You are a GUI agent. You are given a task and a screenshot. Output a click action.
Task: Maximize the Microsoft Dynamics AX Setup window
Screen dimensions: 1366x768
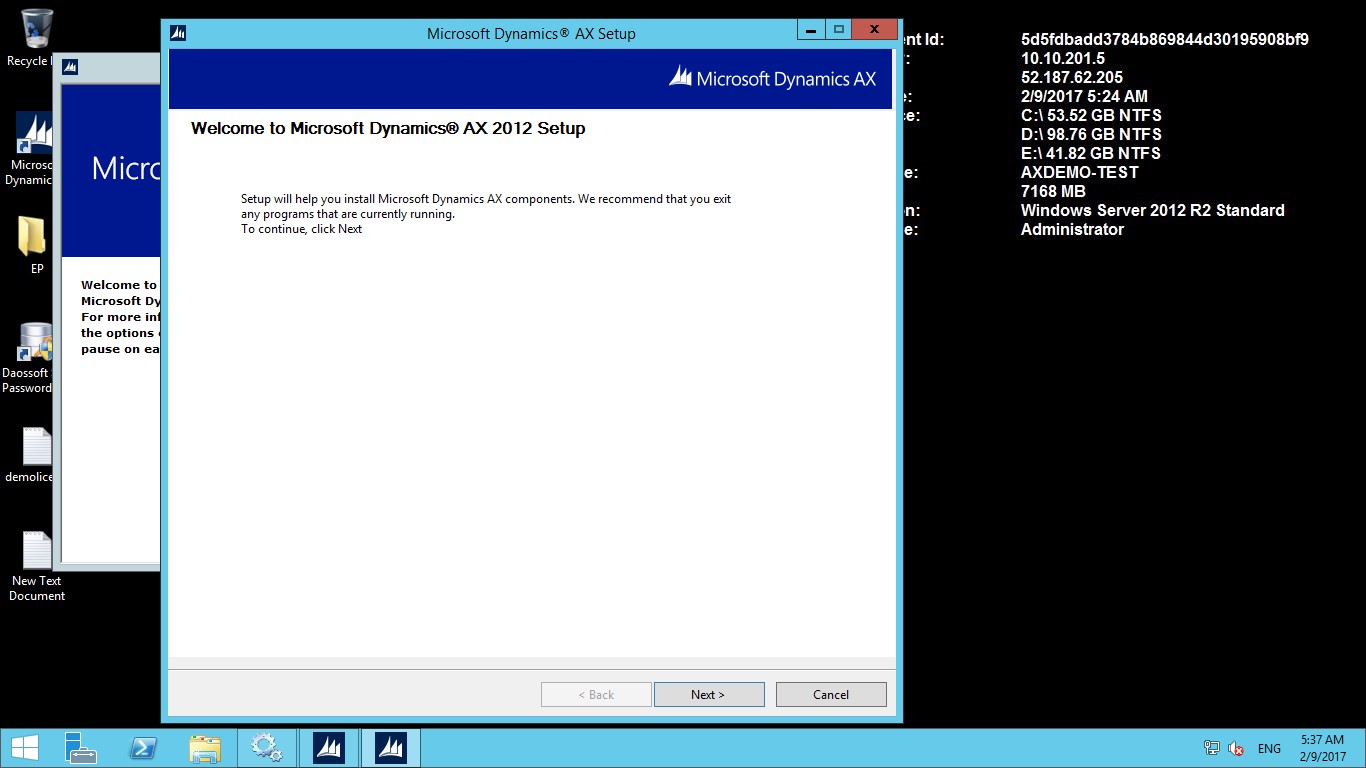[x=839, y=30]
